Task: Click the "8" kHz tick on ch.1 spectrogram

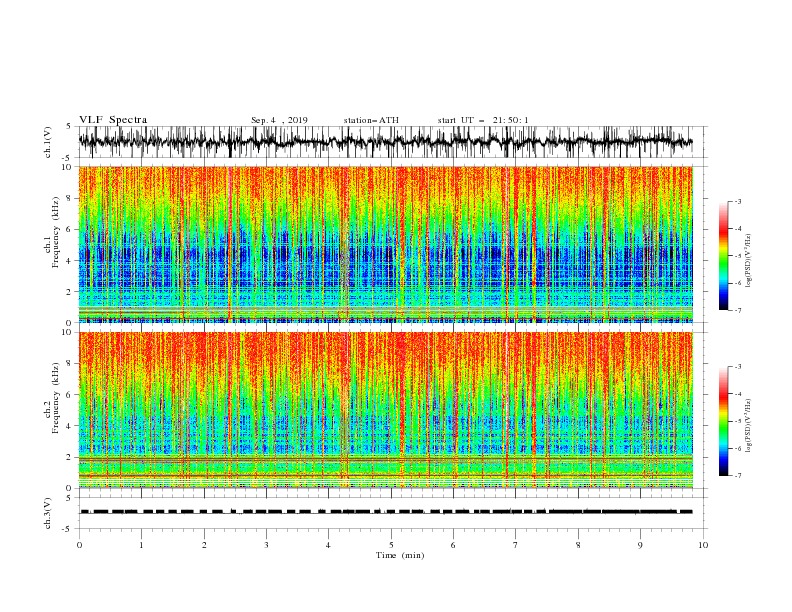Action: click(71, 198)
